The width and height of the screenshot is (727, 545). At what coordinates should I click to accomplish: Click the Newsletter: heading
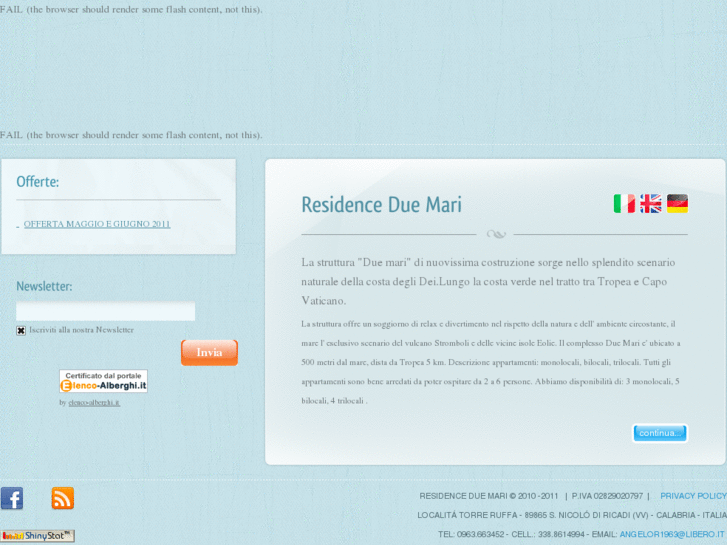(x=44, y=286)
